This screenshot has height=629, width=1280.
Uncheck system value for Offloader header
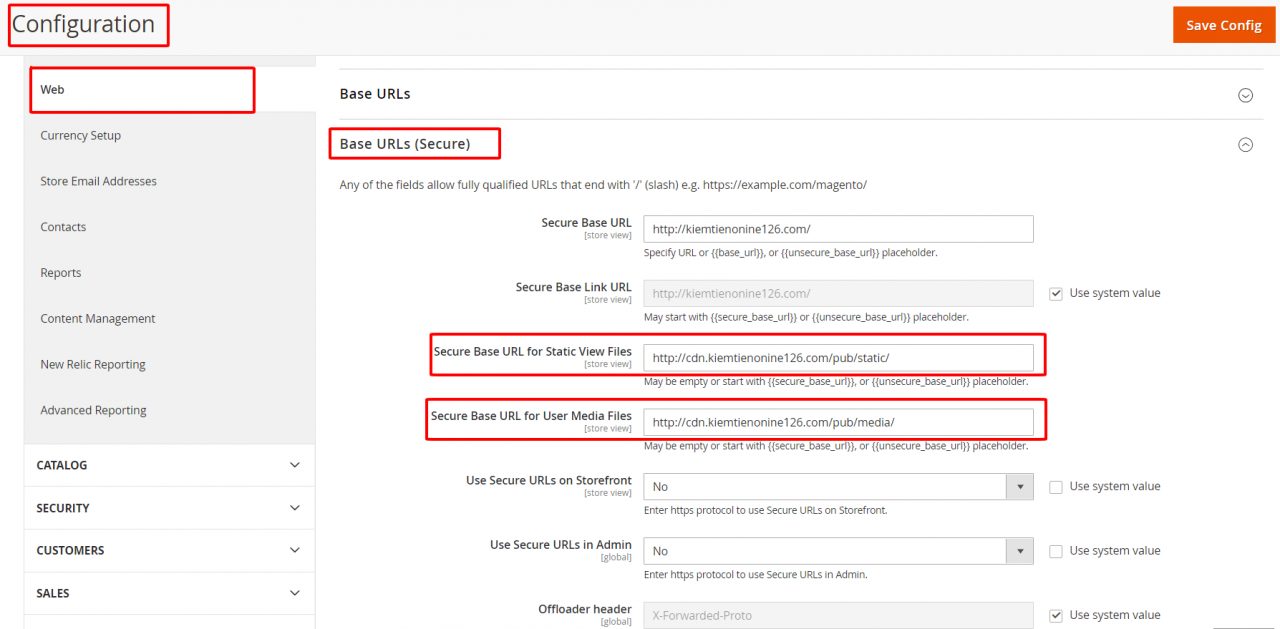click(1056, 615)
